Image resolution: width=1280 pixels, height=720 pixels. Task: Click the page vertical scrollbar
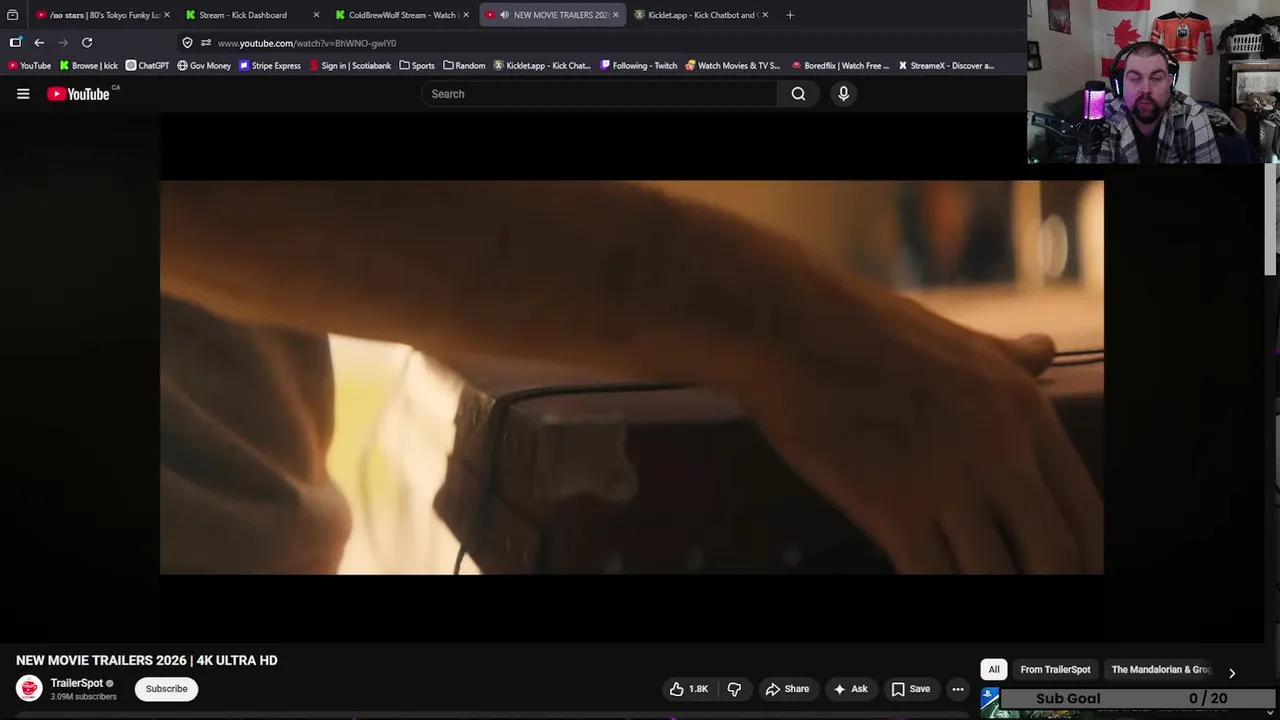pos(1271,218)
